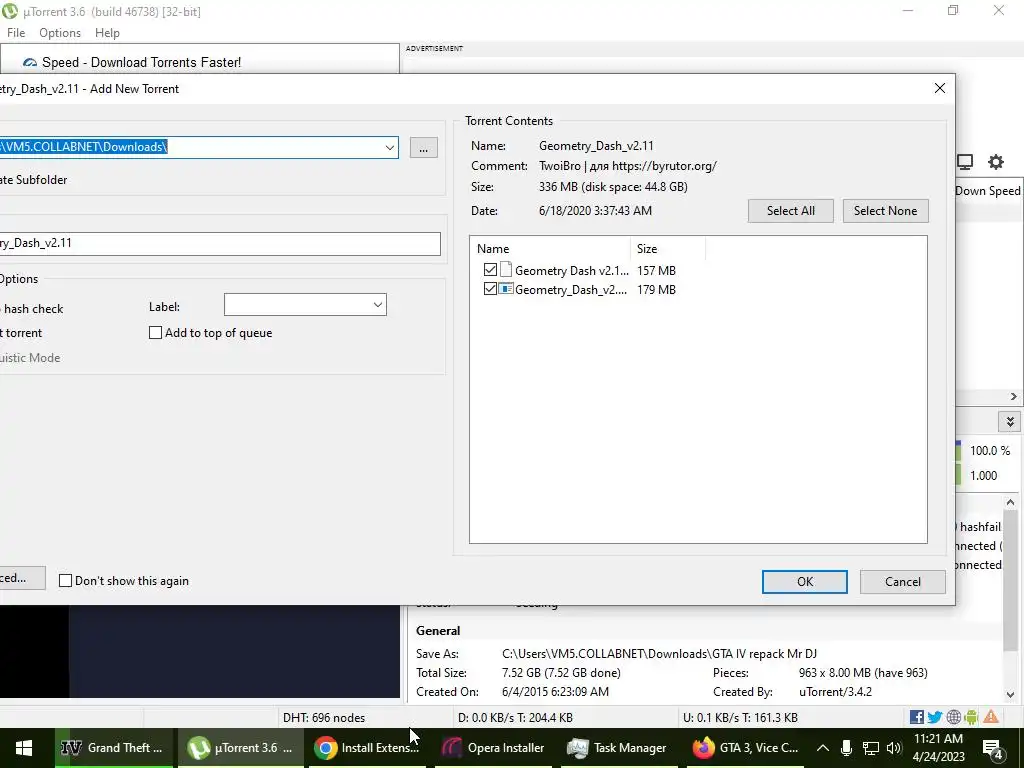Click Select None button
This screenshot has width=1024, height=768.
tap(886, 211)
